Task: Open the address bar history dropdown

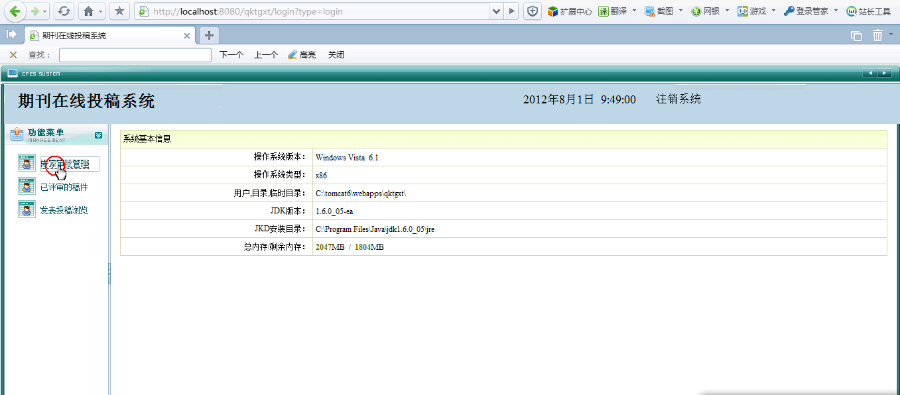Action: (x=496, y=11)
